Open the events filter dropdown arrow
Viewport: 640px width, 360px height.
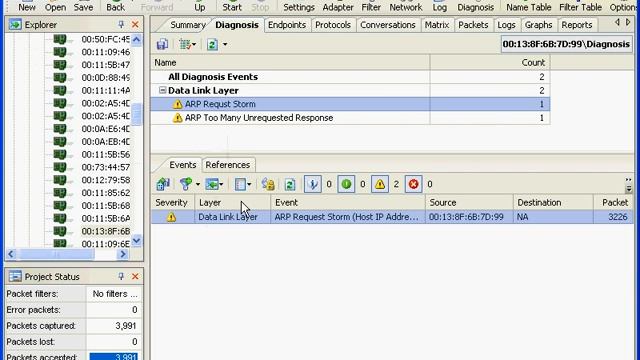tap(198, 184)
